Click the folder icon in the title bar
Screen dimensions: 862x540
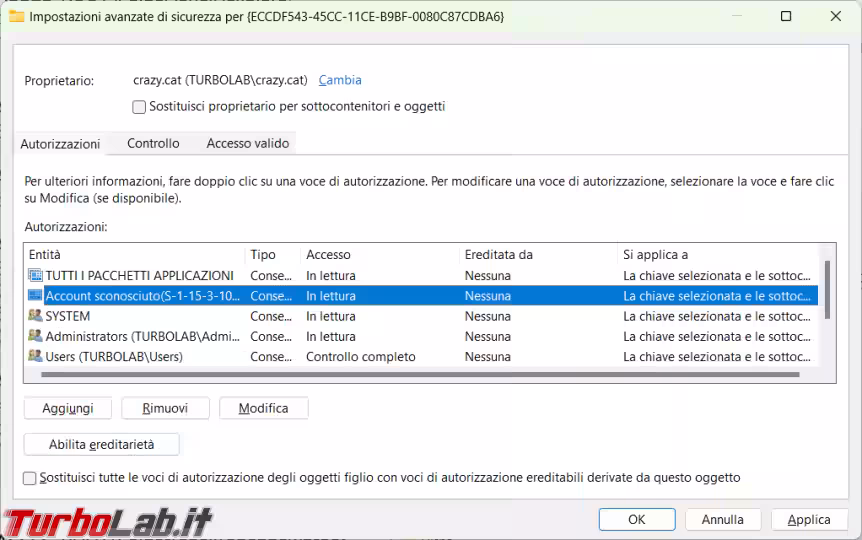pos(17,17)
